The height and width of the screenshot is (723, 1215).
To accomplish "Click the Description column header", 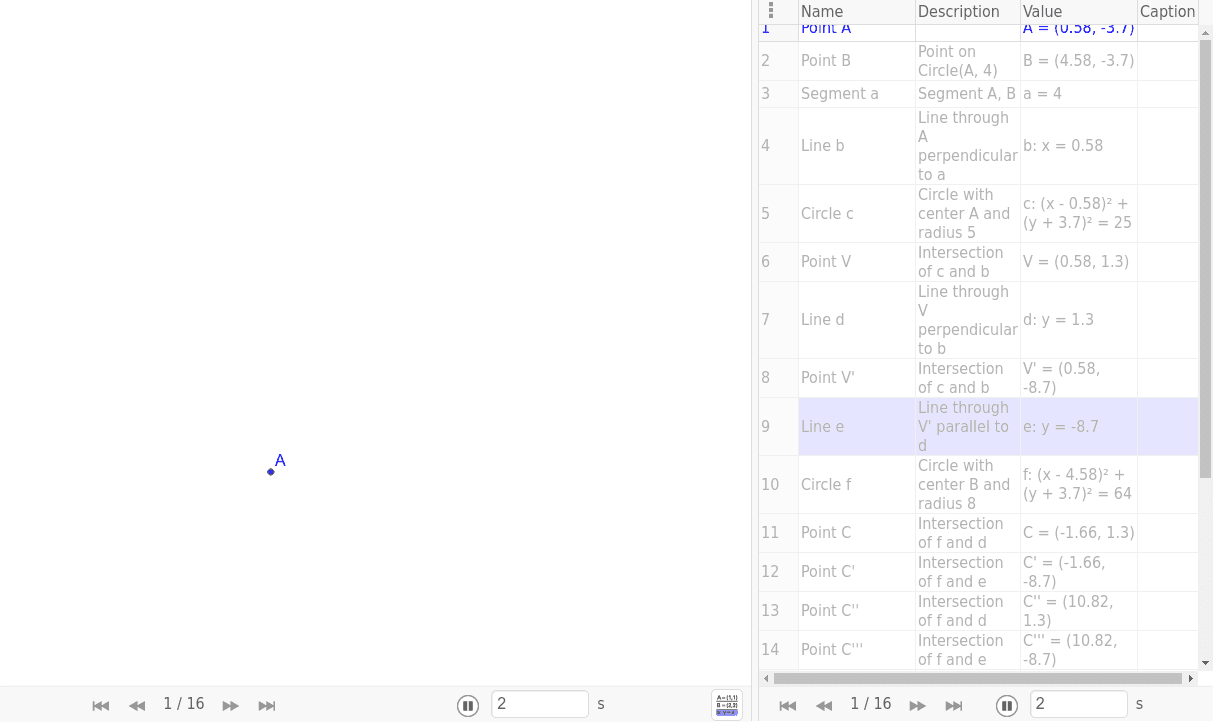I will click(x=968, y=12).
